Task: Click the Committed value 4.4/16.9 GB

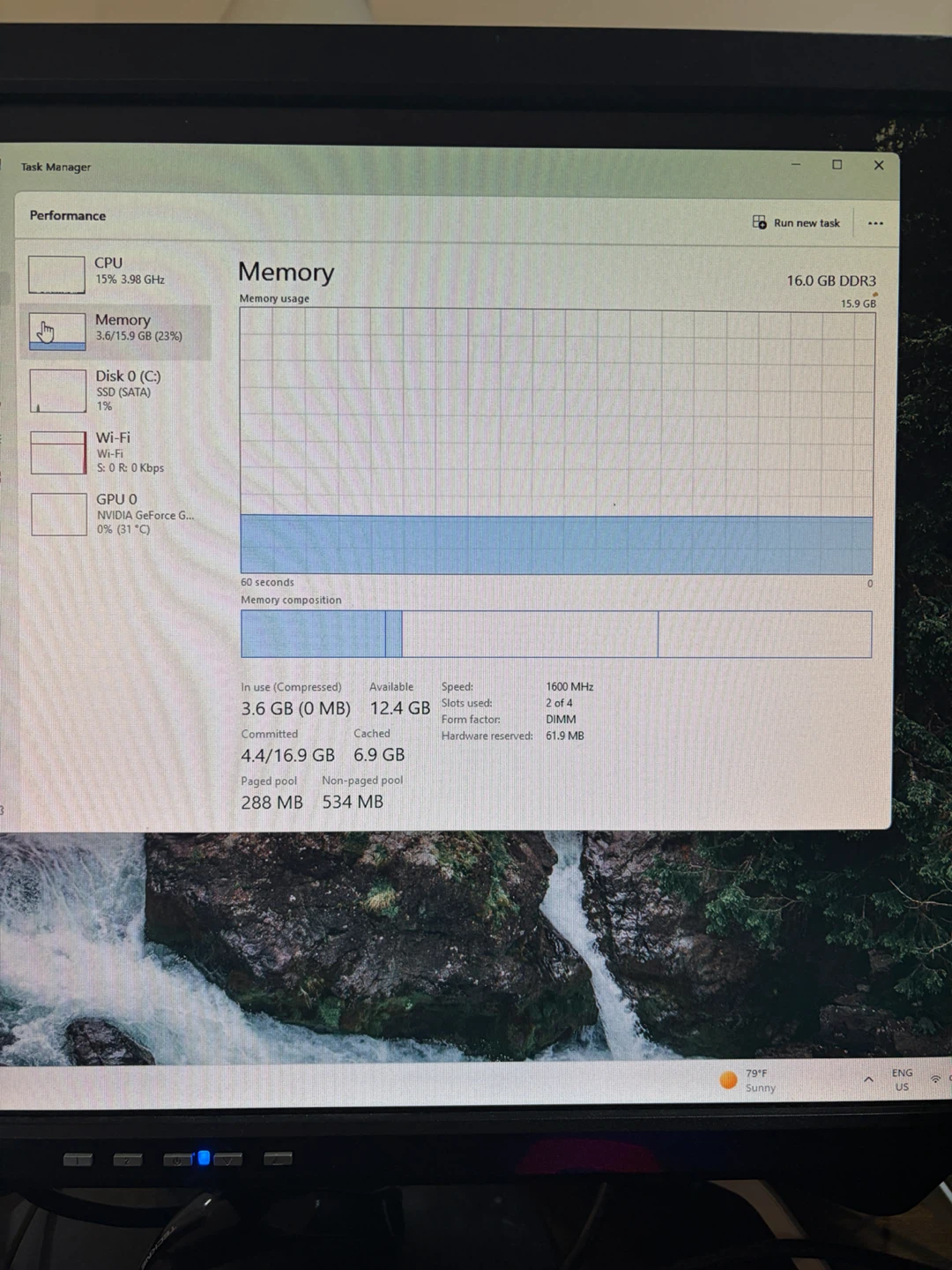Action: click(288, 756)
